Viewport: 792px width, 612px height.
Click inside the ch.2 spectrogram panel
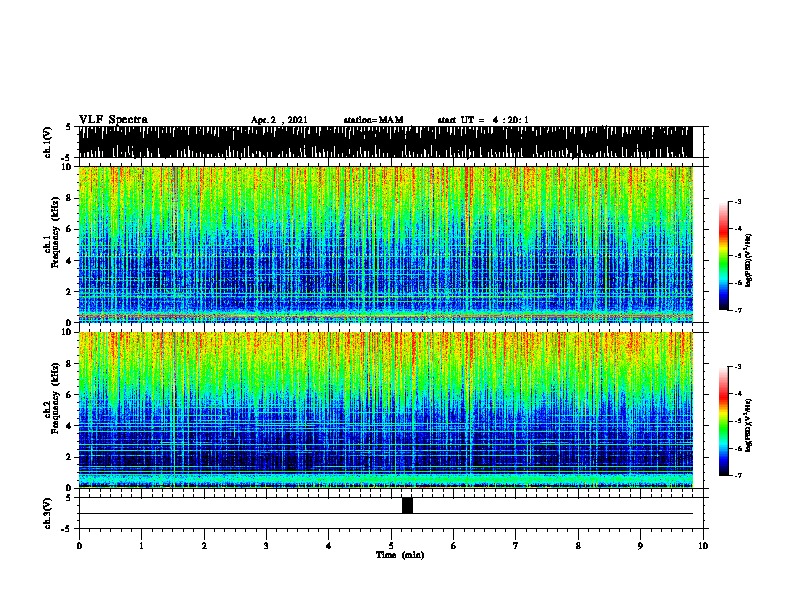pos(385,410)
